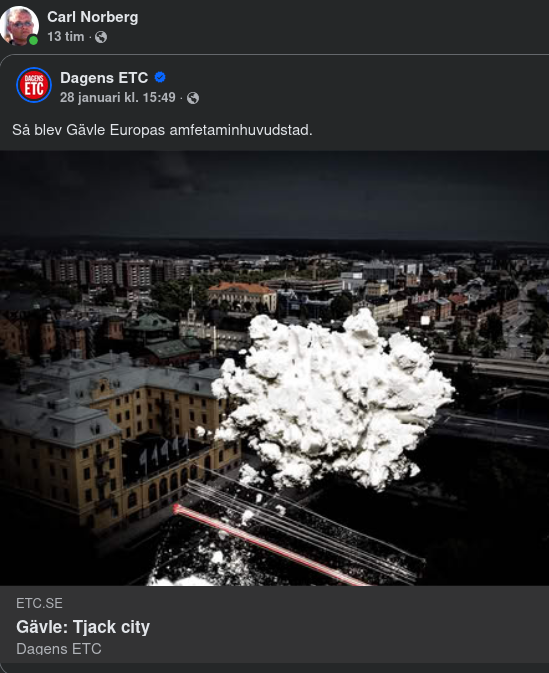Screen dimensions: 549x673
Task: Open the Gävle: Tjack city headline
Action: tap(83, 627)
